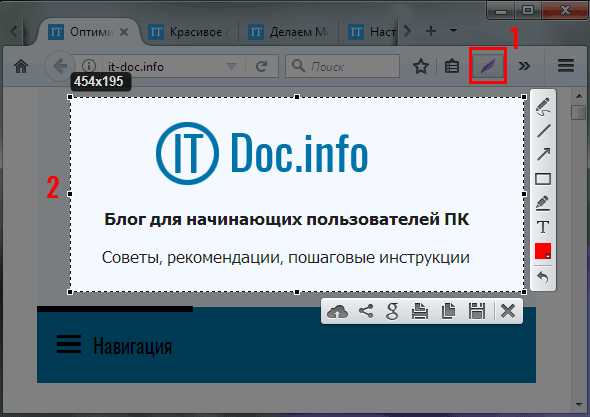Upload screenshot to cloud
Screen dimensions: 590x417
(x=338, y=312)
